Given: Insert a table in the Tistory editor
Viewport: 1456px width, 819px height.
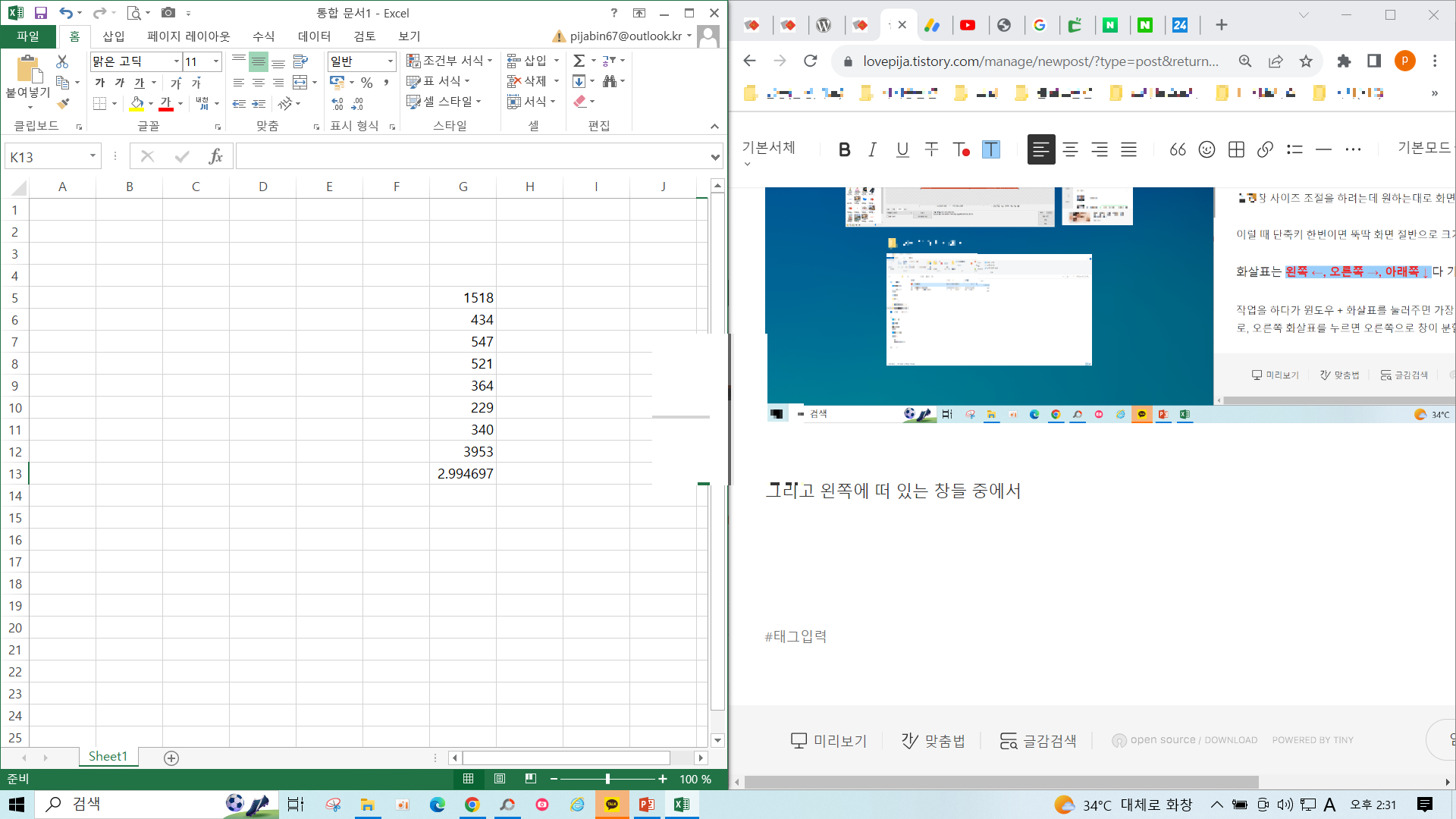Looking at the screenshot, I should [1236, 149].
